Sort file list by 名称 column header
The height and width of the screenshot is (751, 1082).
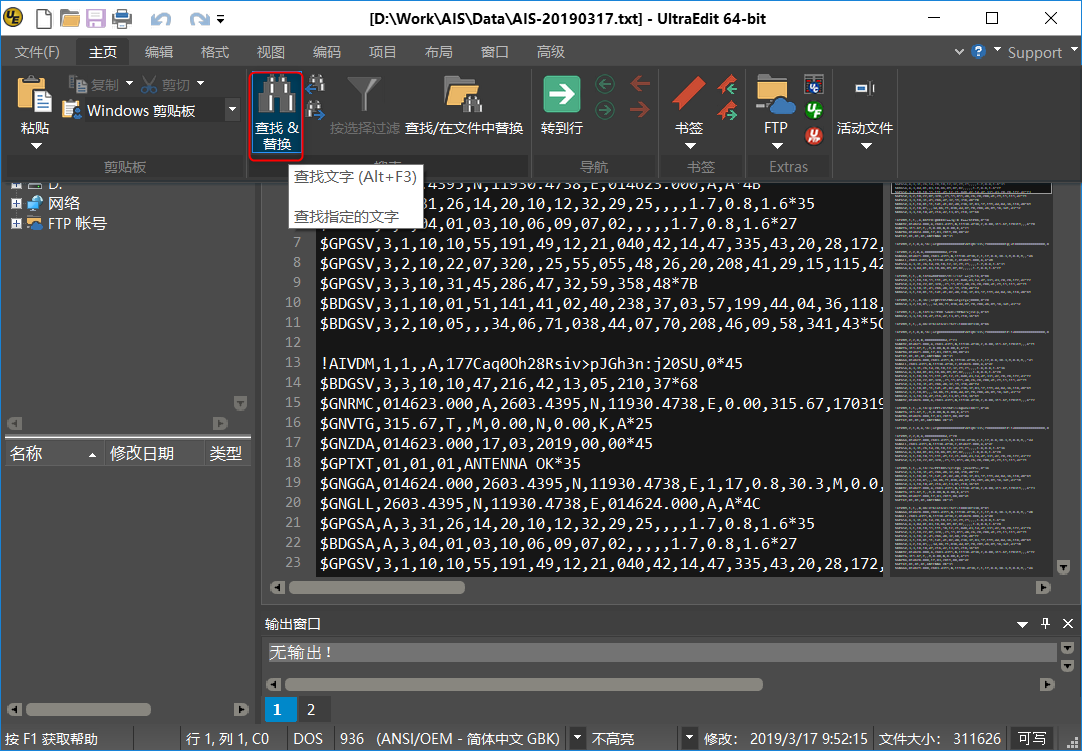tap(54, 453)
